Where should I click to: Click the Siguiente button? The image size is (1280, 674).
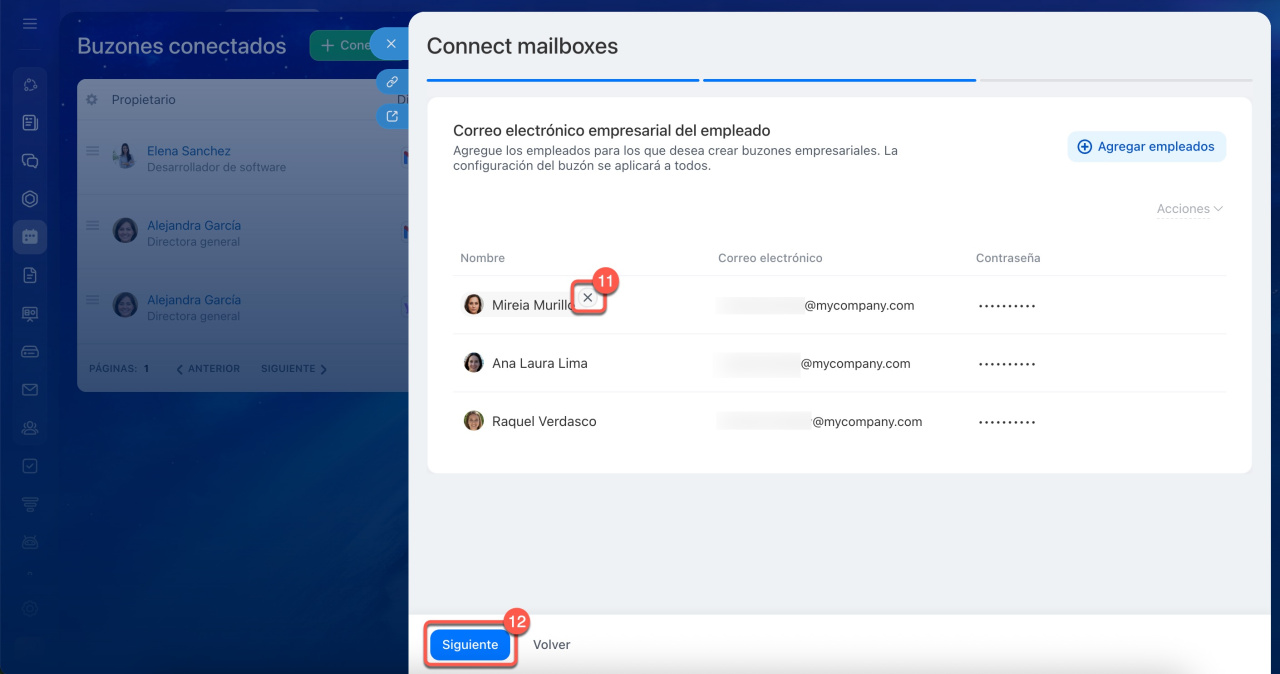470,645
